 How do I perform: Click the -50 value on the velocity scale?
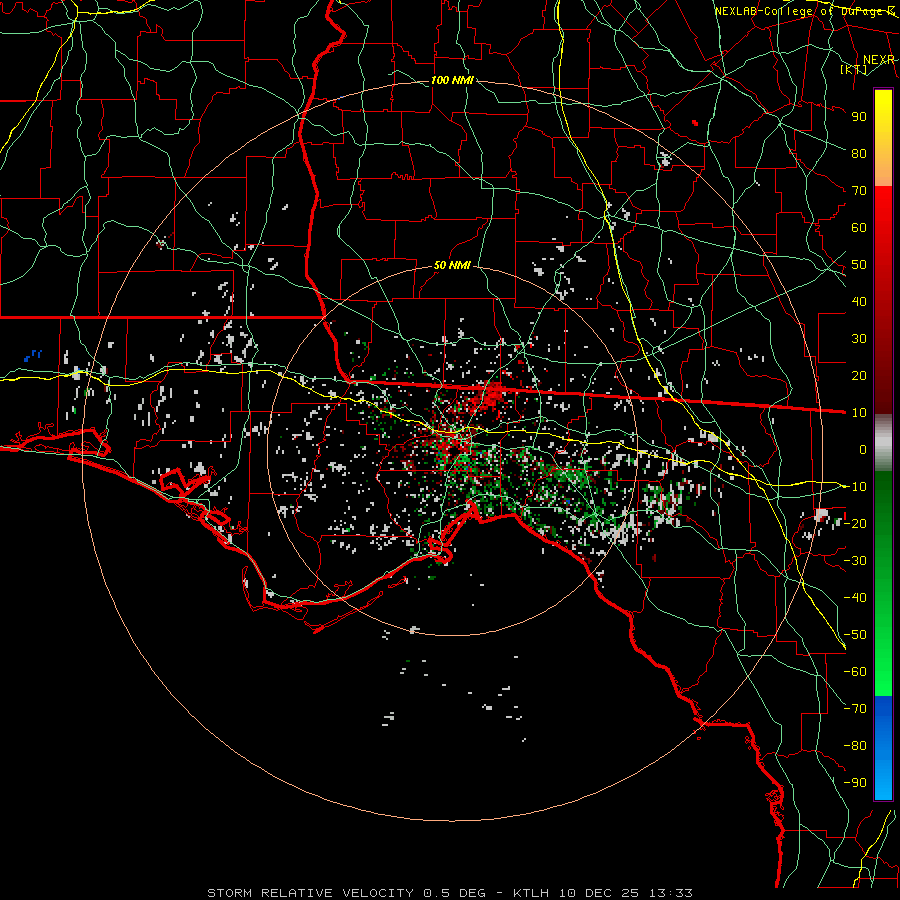855,634
